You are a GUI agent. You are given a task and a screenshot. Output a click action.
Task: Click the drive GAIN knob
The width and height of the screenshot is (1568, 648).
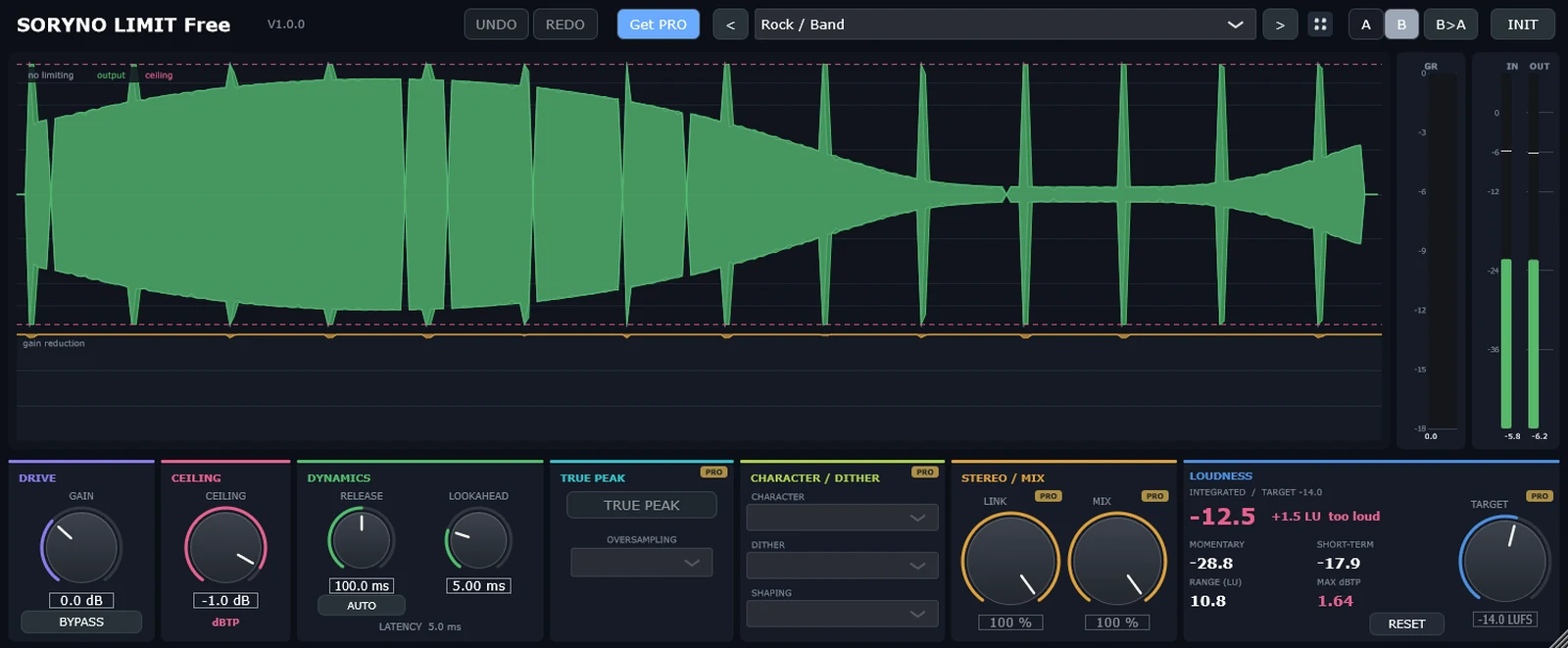tap(81, 547)
